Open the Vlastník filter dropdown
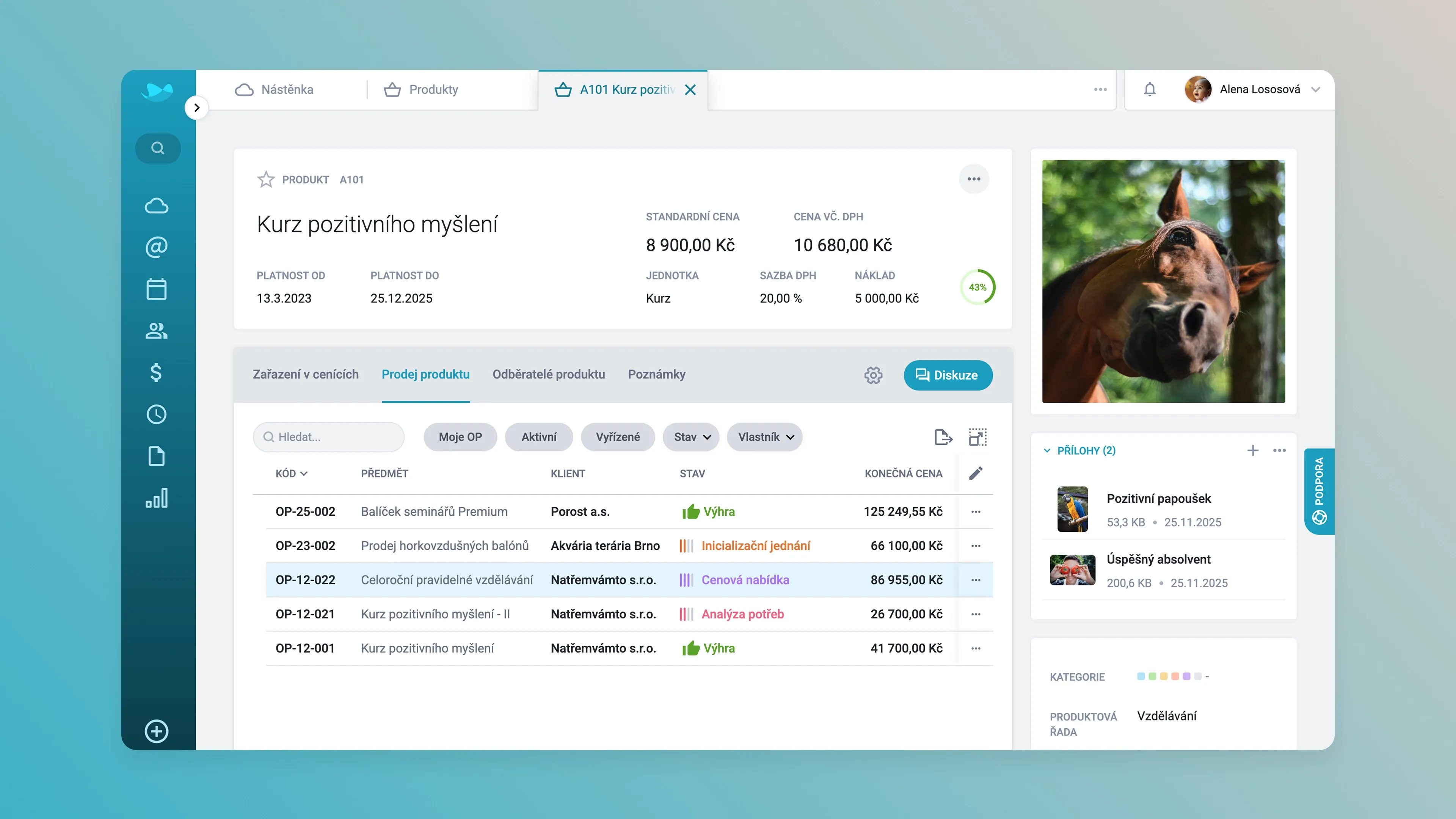Viewport: 1456px width, 819px height. click(765, 437)
